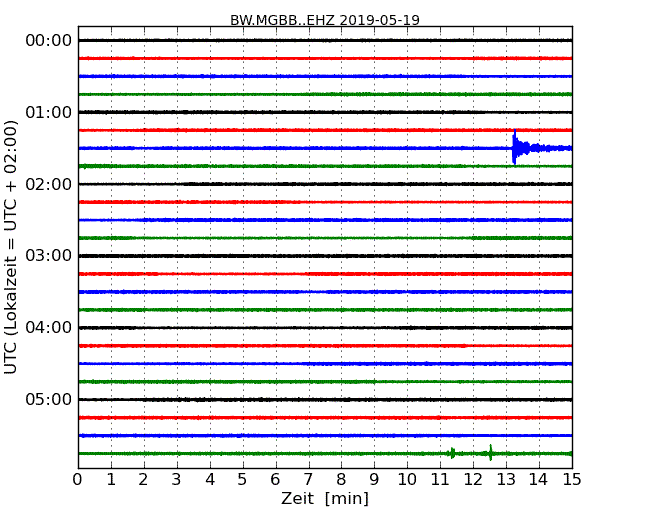This screenshot has width=650, height=520.
Task: Click the x-axis tick label "8"
Action: pyautogui.click(x=341, y=480)
